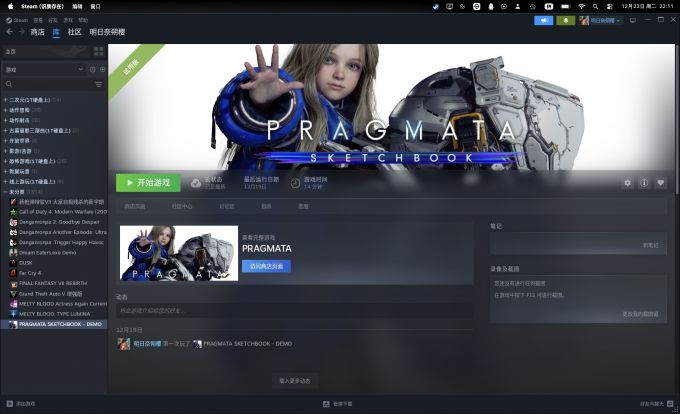Go to the 商店 store tab
The height and width of the screenshot is (414, 680).
[x=37, y=32]
